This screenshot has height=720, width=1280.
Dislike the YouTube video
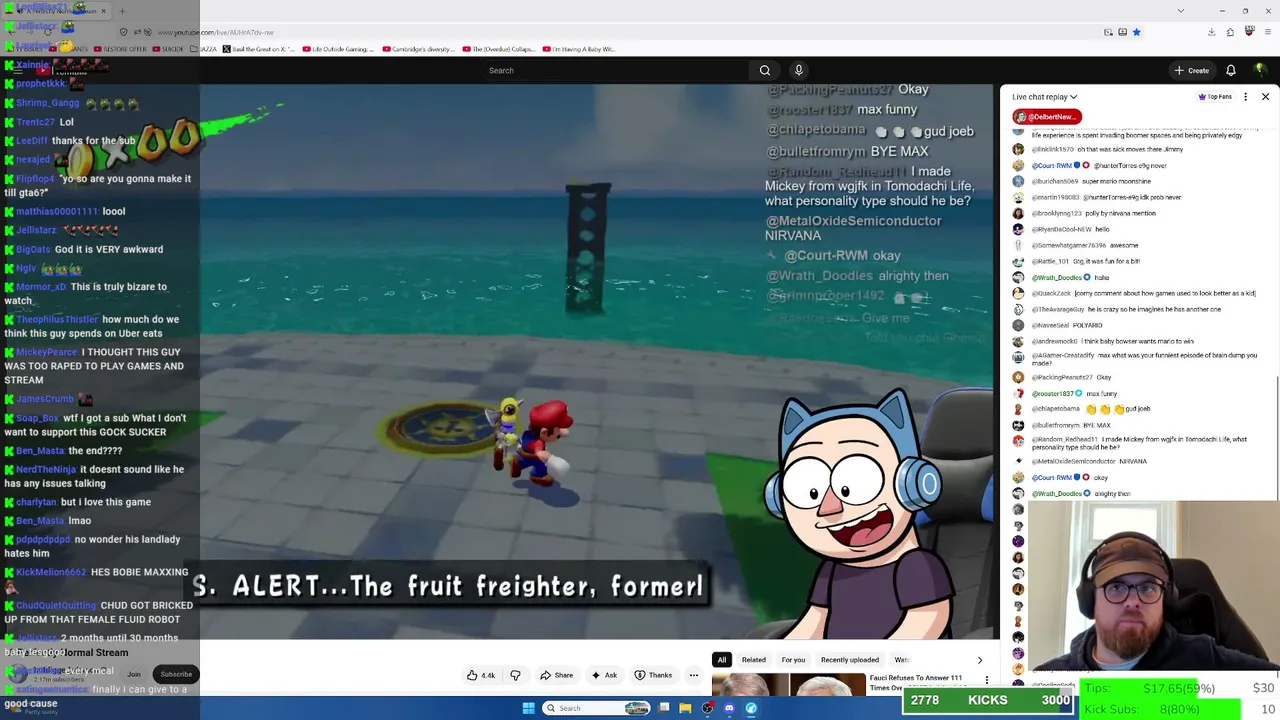pyautogui.click(x=515, y=675)
